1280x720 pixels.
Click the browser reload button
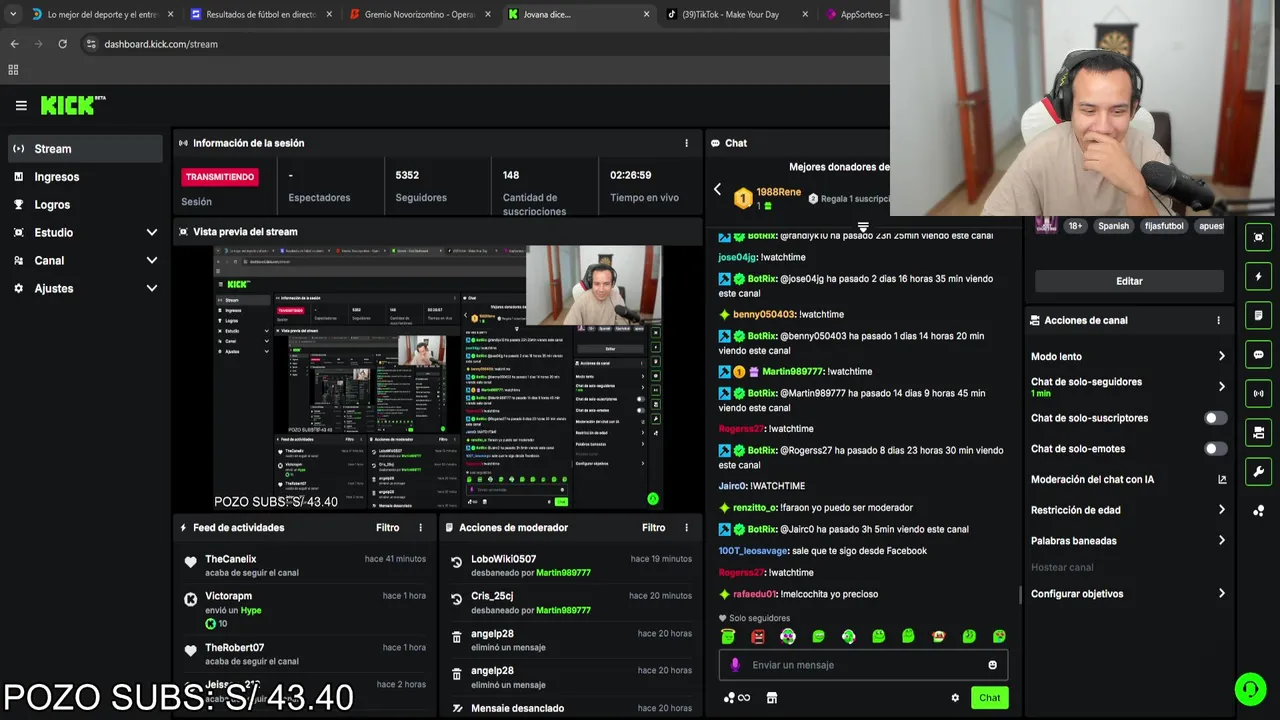62,44
